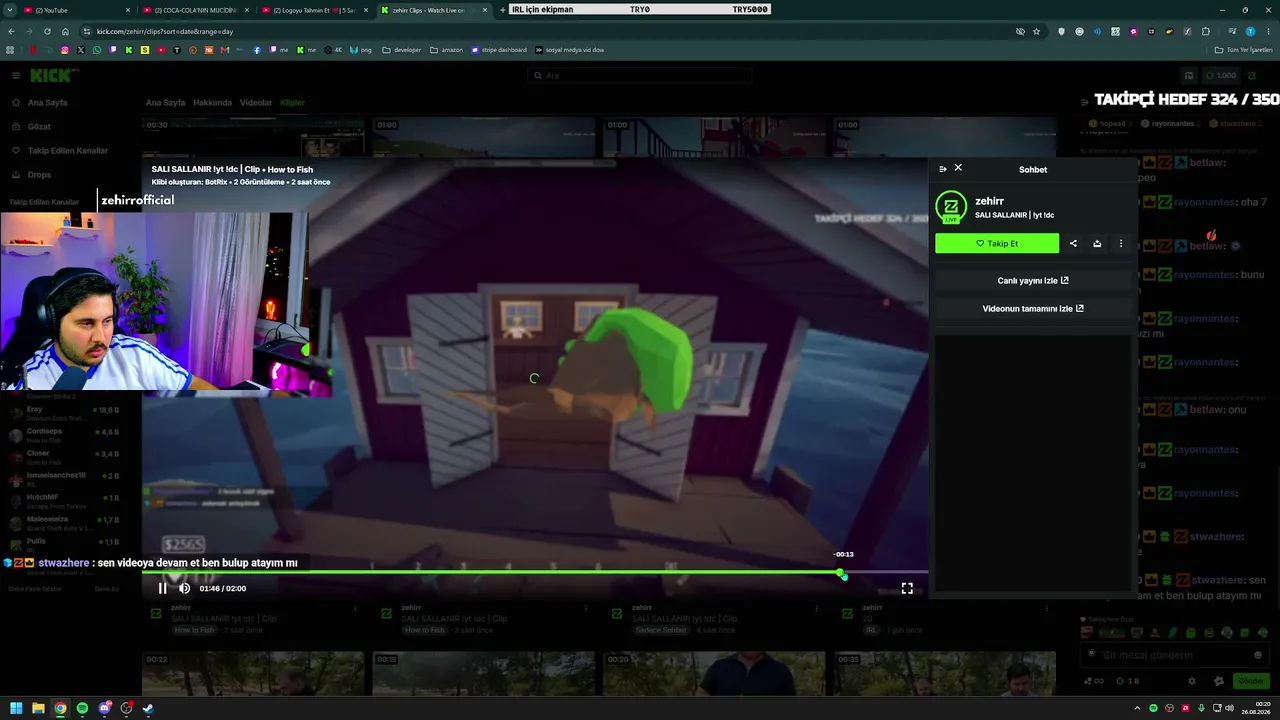Click the Takip Et follow button

(997, 243)
